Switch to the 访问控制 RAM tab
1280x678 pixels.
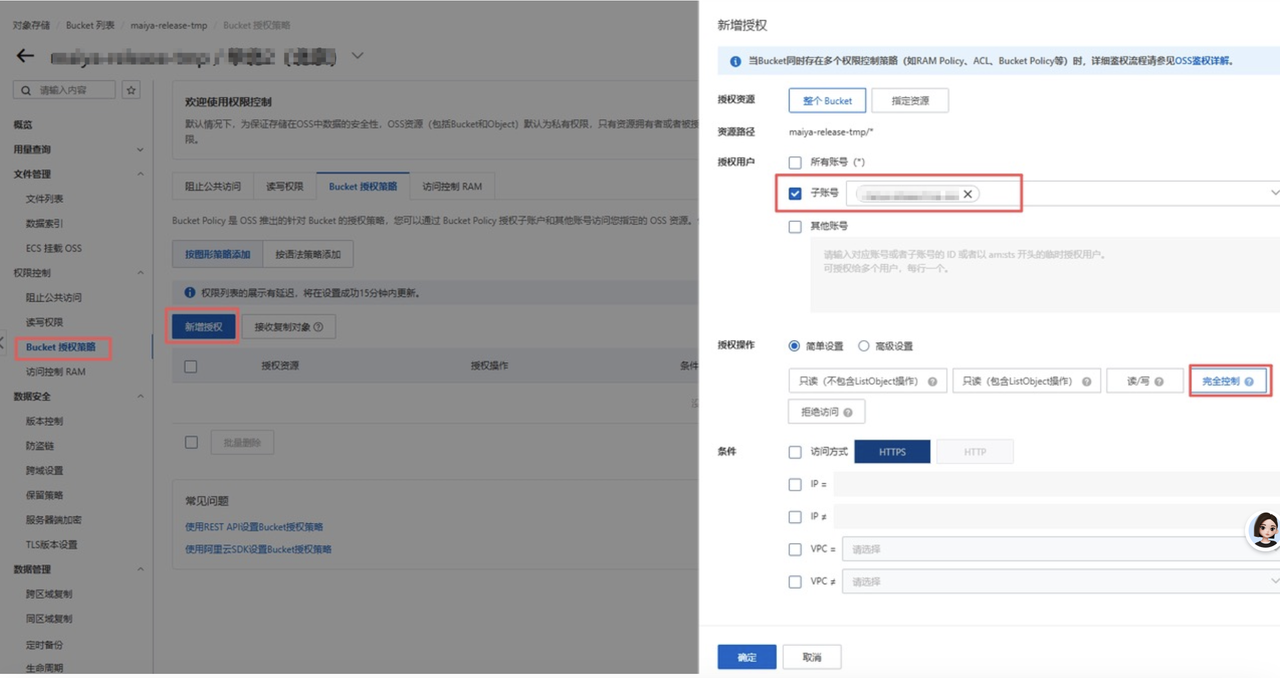452,186
